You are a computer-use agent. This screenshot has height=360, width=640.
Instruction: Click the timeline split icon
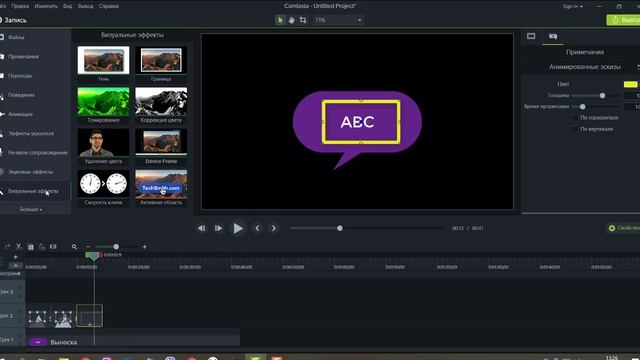(x=53, y=247)
